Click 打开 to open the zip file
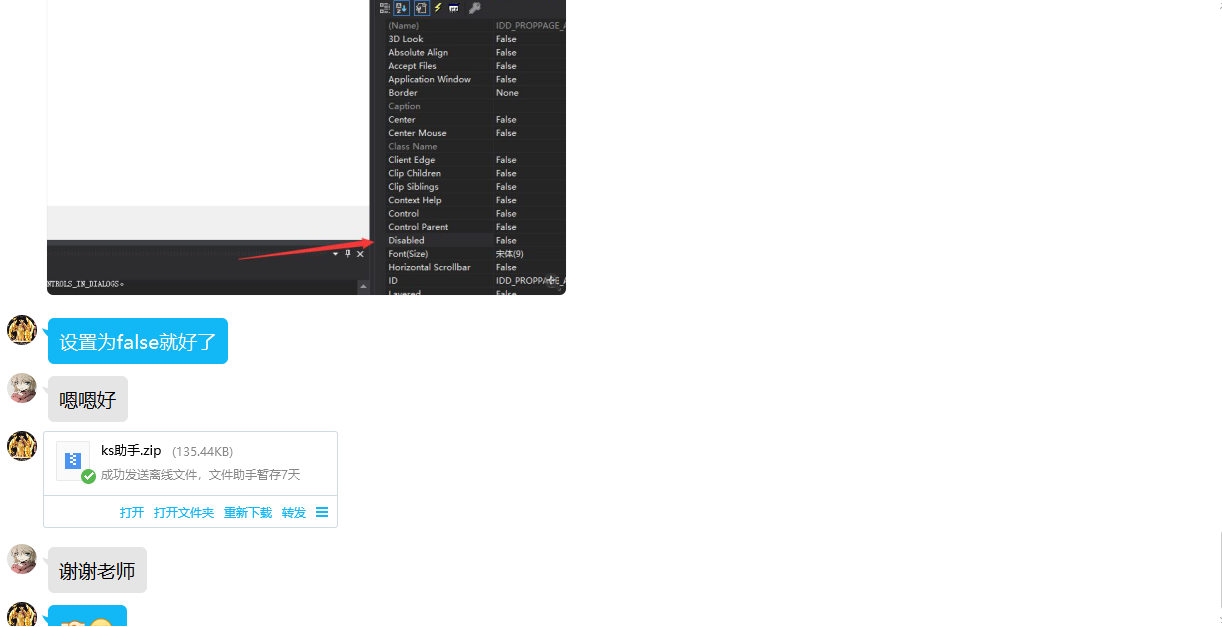Image resolution: width=1222 pixels, height=627 pixels. click(x=132, y=512)
